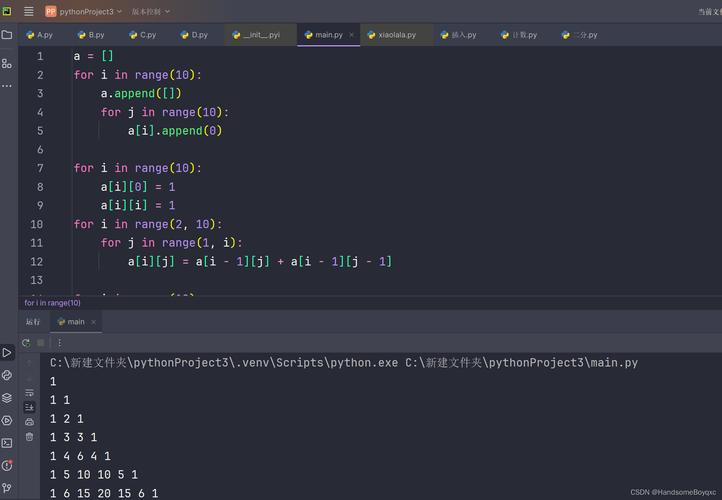Open the Services layers icon

point(7,398)
